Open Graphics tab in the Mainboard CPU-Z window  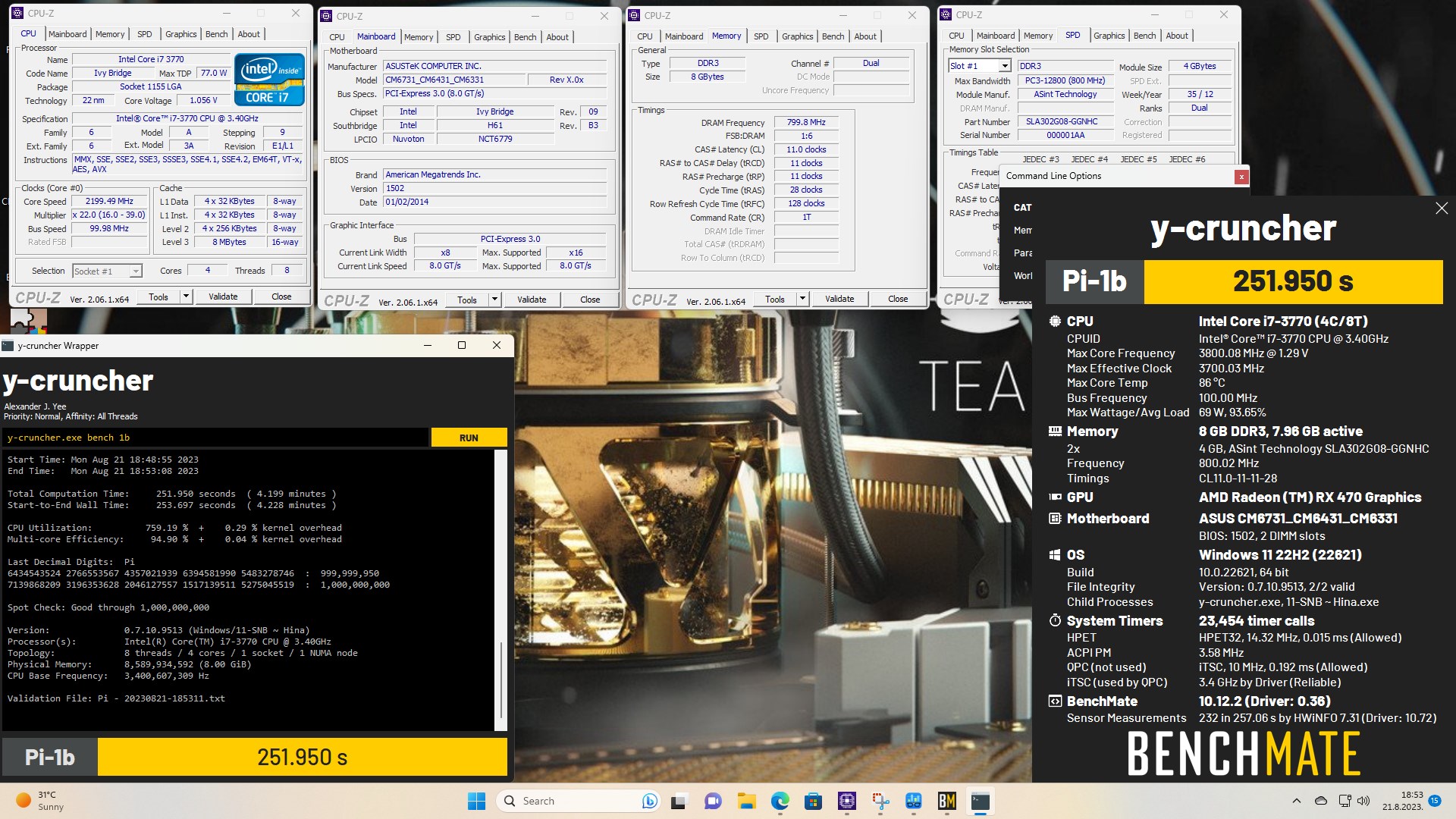(x=489, y=37)
